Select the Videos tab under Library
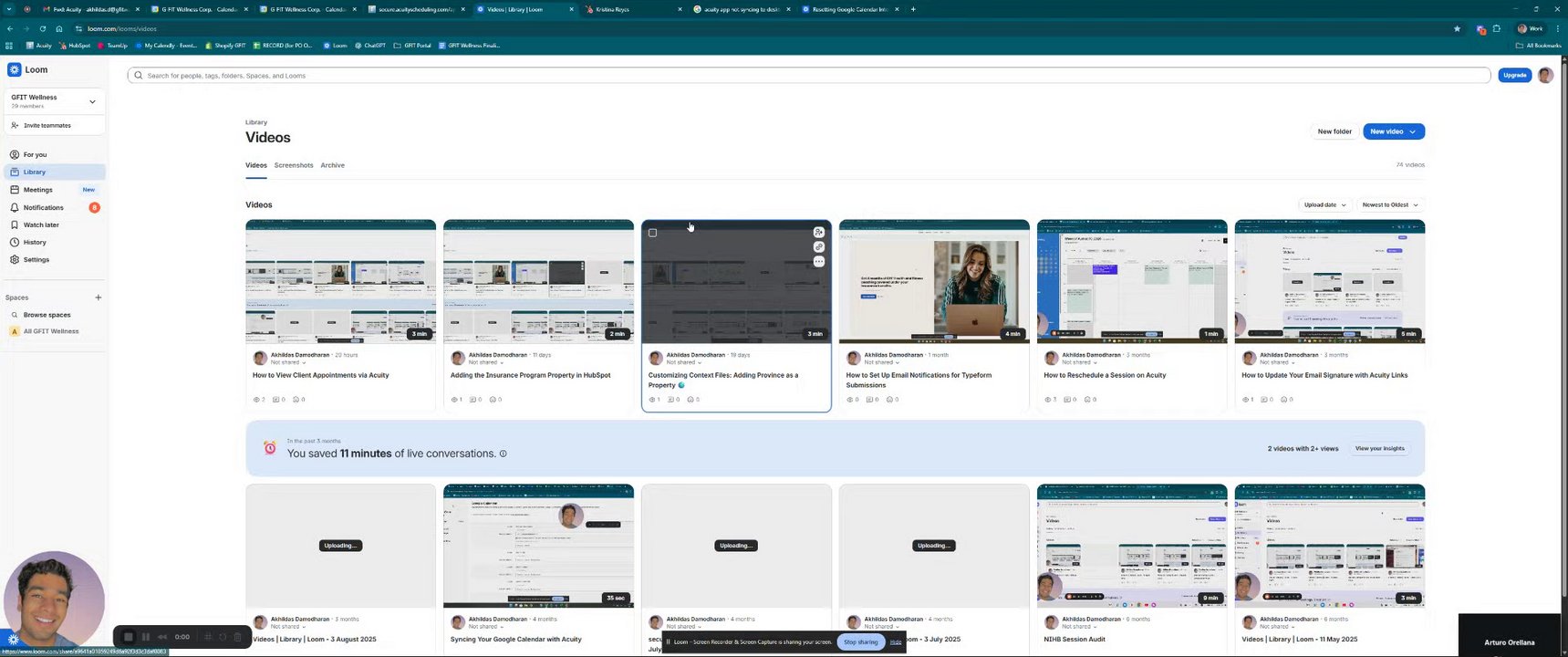The width and height of the screenshot is (1568, 657). coord(256,165)
